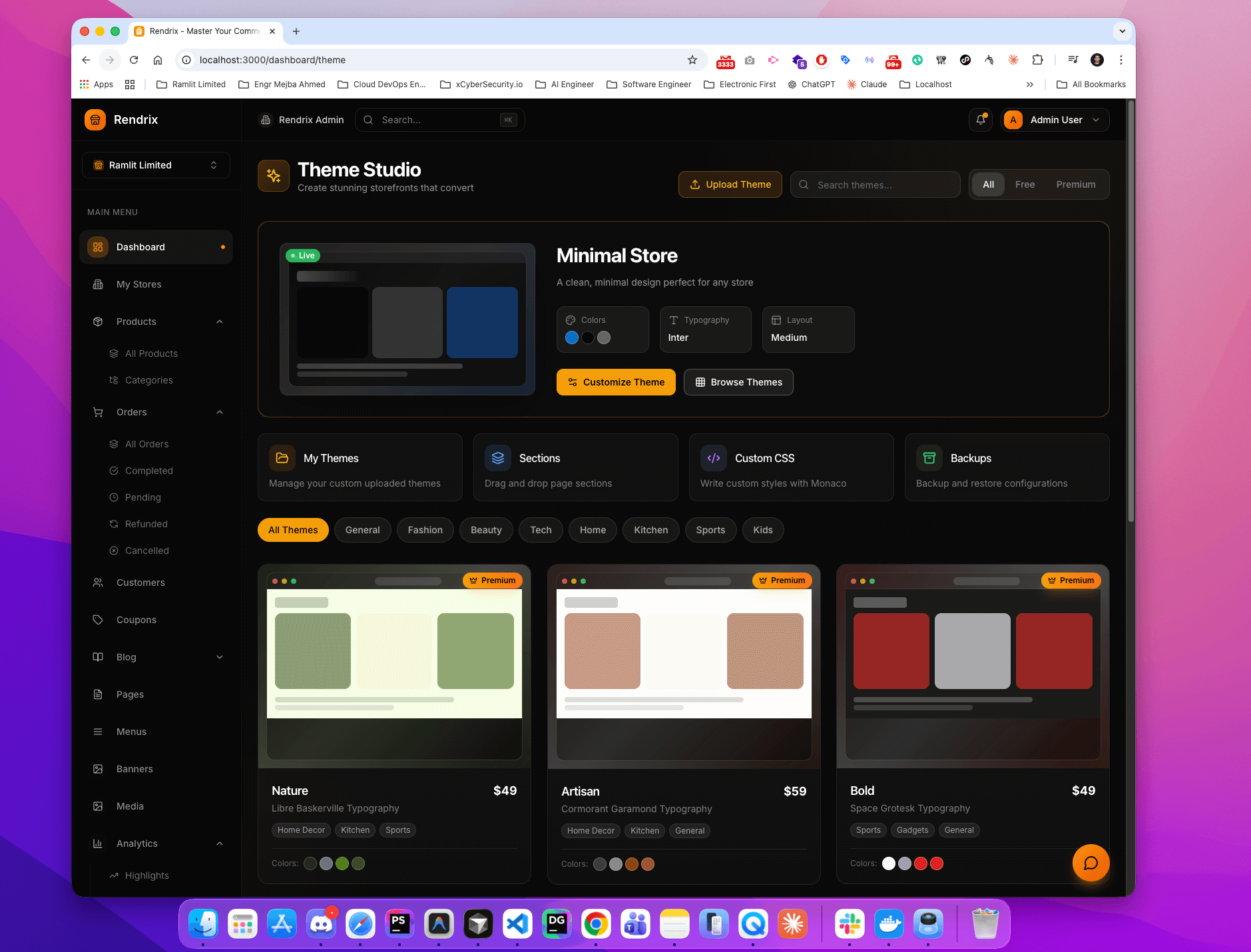The width and height of the screenshot is (1251, 952).
Task: Open the Custom CSS code icon
Action: tap(712, 457)
